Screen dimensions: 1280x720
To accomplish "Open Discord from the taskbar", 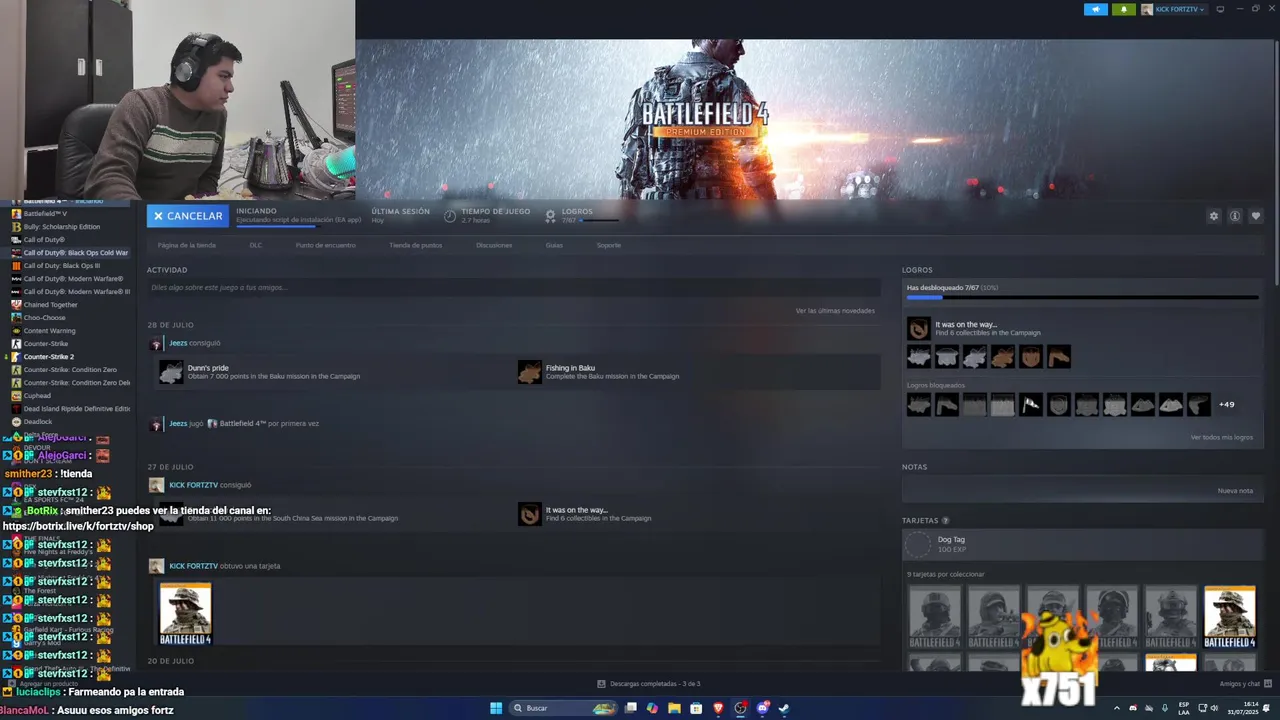I will (x=762, y=708).
